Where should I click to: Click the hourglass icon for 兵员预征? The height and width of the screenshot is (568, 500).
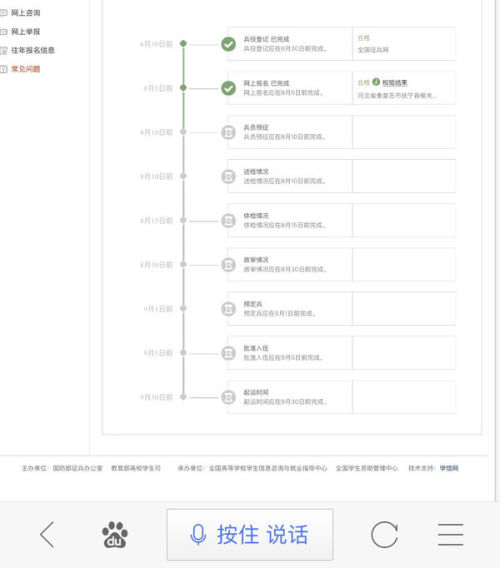229,132
